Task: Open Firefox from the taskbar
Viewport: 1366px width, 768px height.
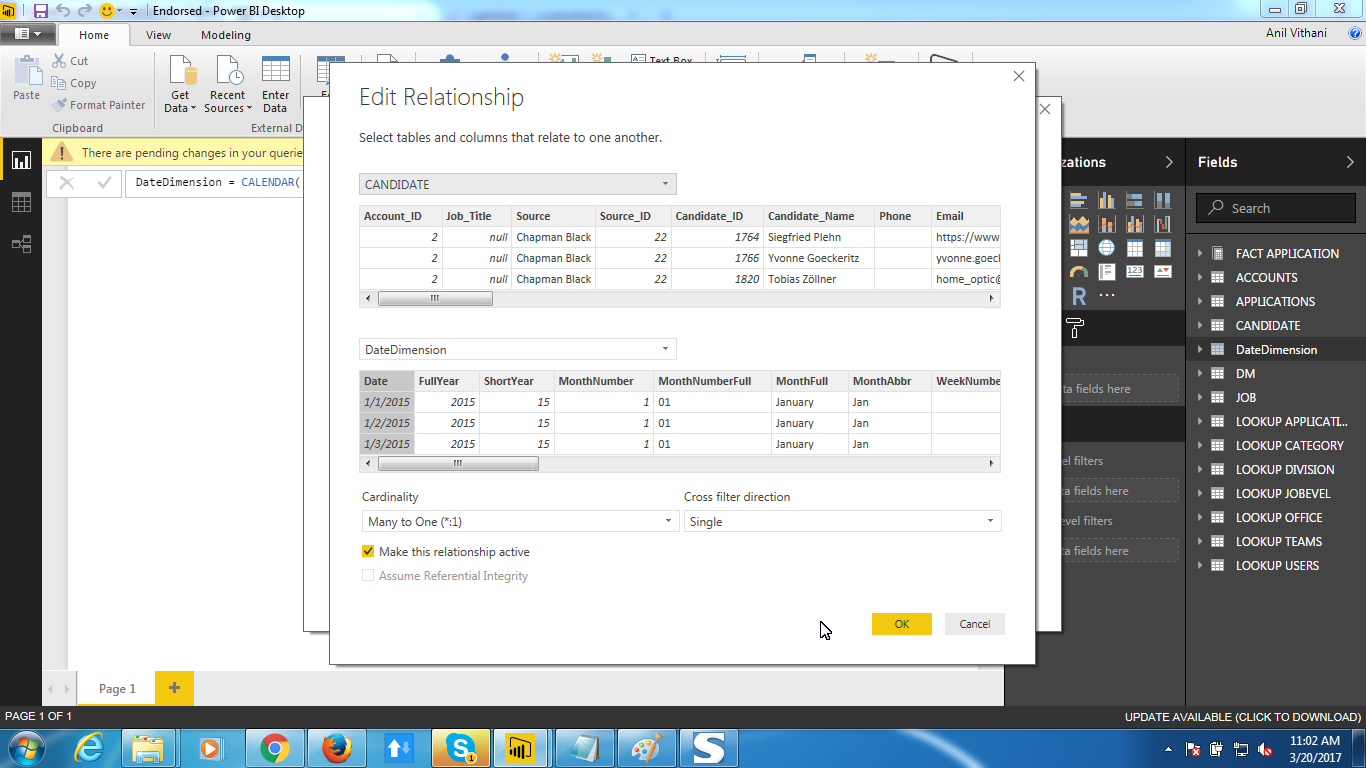Action: click(x=337, y=748)
